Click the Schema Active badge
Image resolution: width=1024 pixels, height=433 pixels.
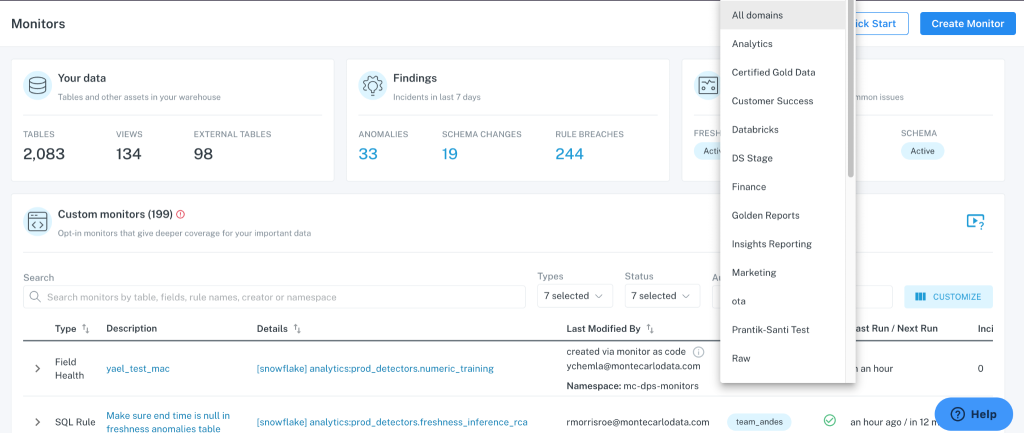click(922, 151)
